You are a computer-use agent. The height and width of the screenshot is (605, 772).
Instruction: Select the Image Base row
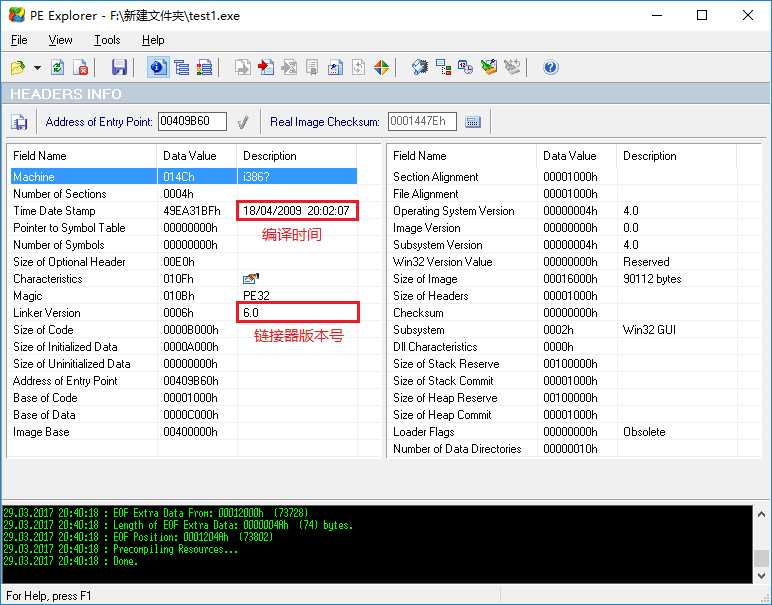[184, 432]
